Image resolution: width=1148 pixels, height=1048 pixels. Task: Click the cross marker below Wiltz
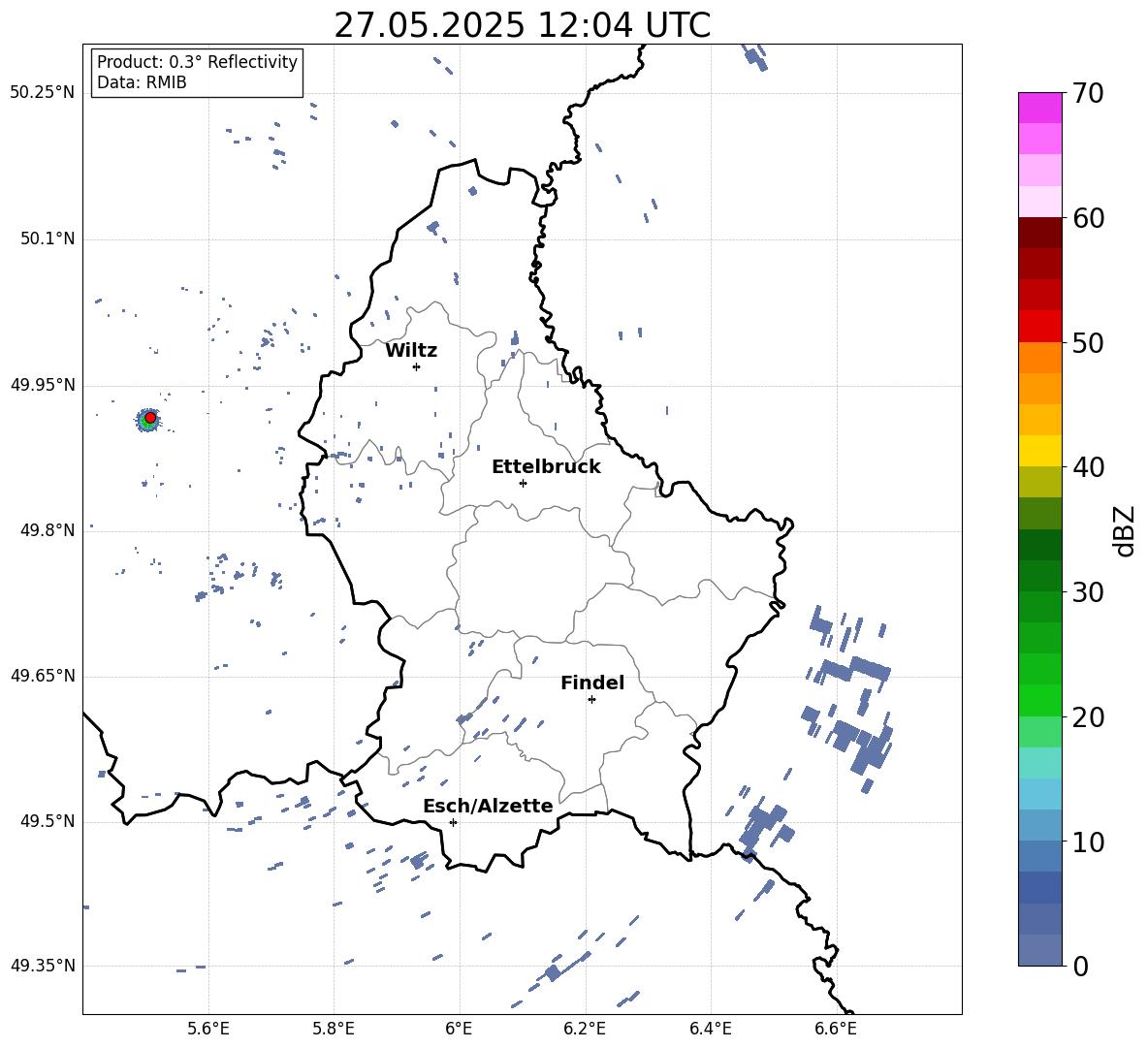pos(417,366)
